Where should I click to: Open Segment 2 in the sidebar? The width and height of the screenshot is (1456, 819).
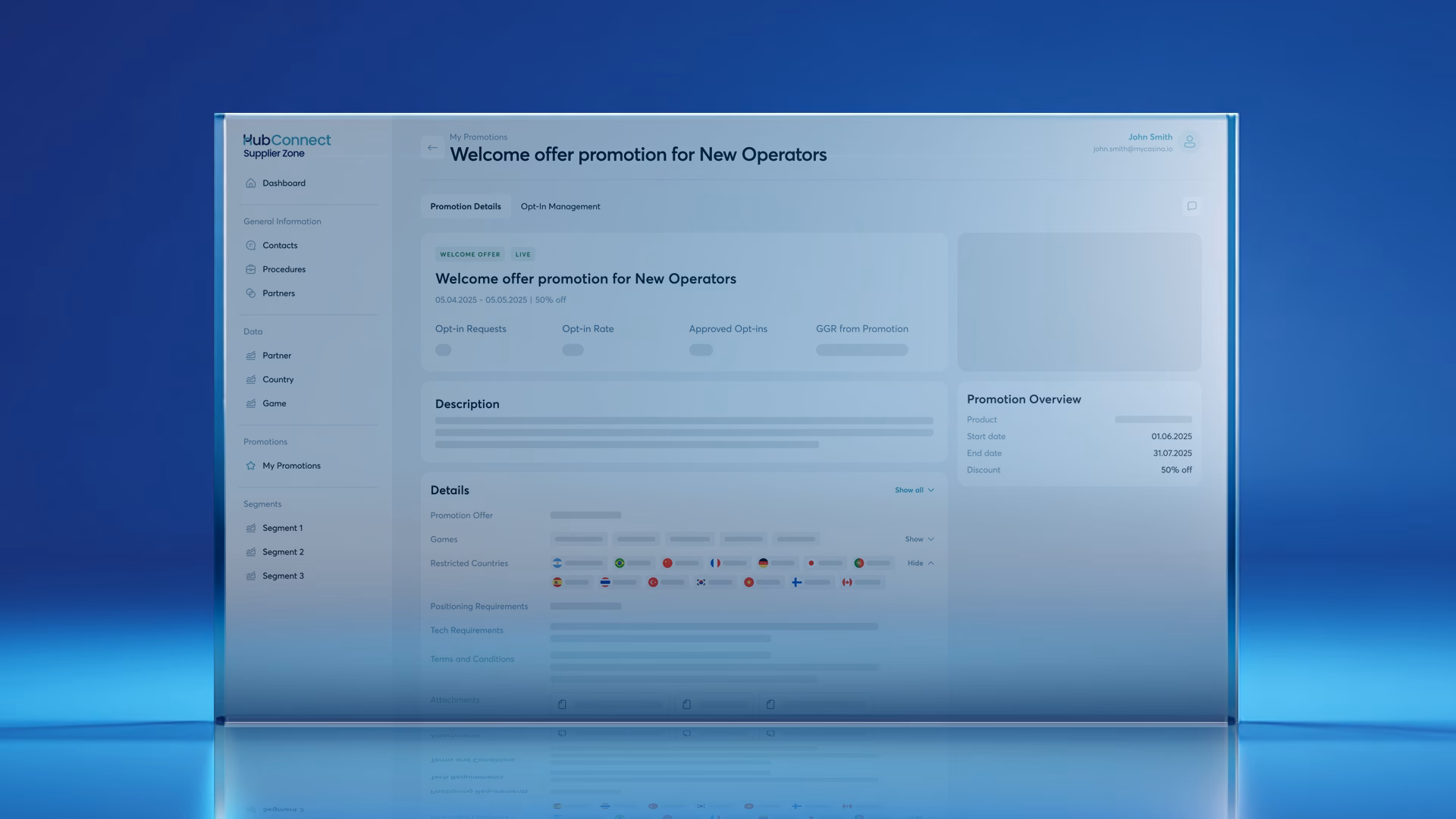coord(282,552)
